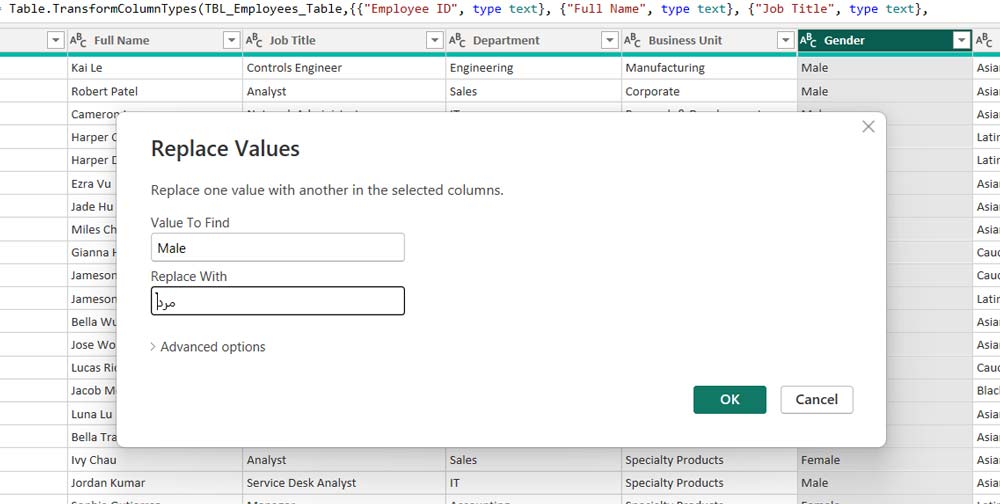Select the Business Unit column header
Viewport: 1000px width, 504px height.
coord(709,41)
